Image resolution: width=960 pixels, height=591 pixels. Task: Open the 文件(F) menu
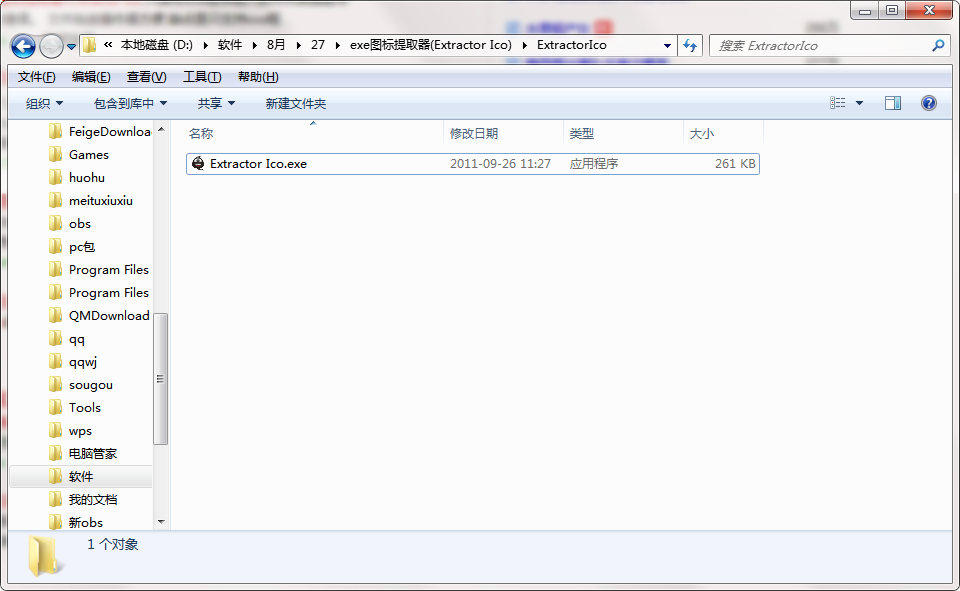point(37,77)
